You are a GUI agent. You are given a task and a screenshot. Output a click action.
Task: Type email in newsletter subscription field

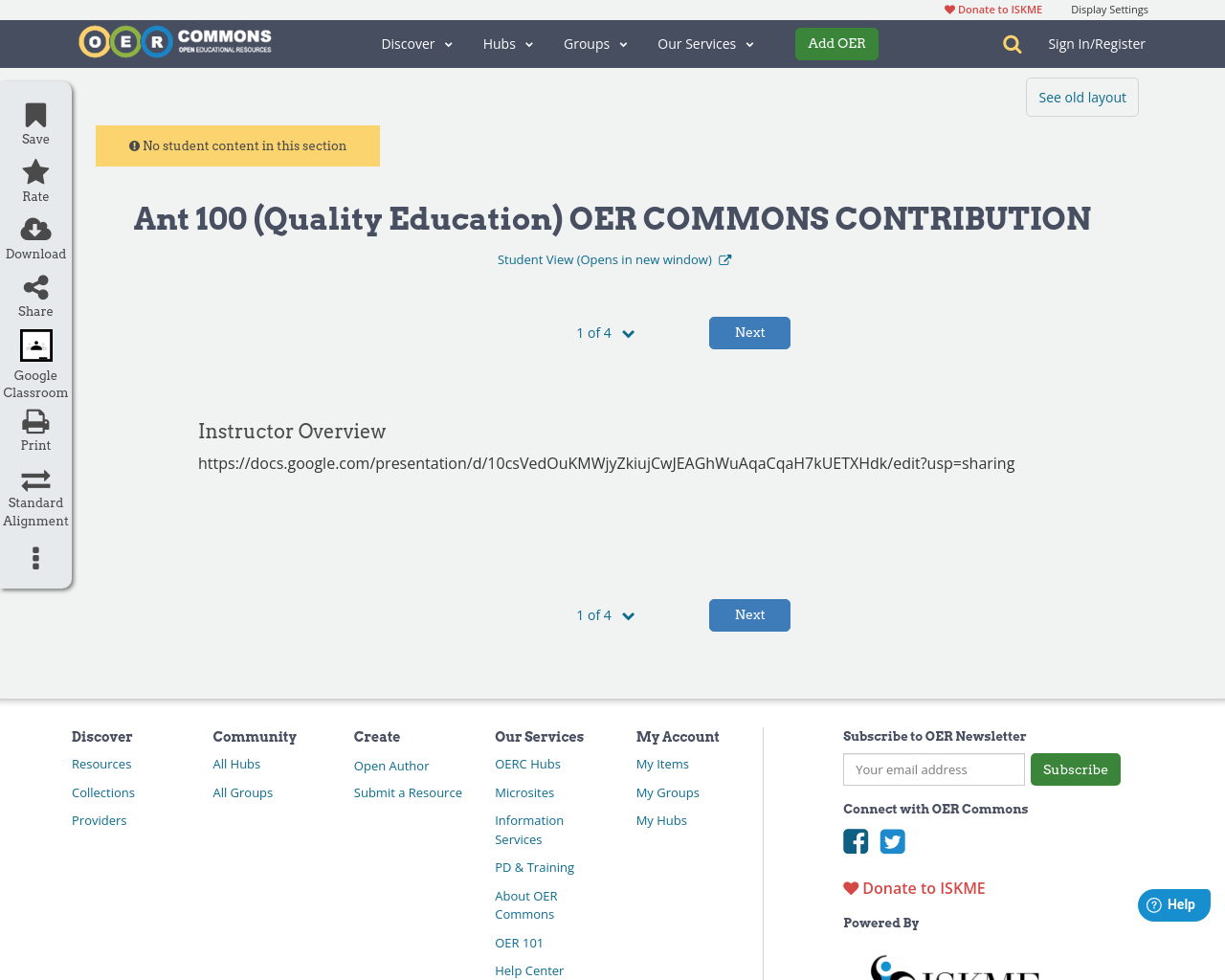click(x=933, y=768)
